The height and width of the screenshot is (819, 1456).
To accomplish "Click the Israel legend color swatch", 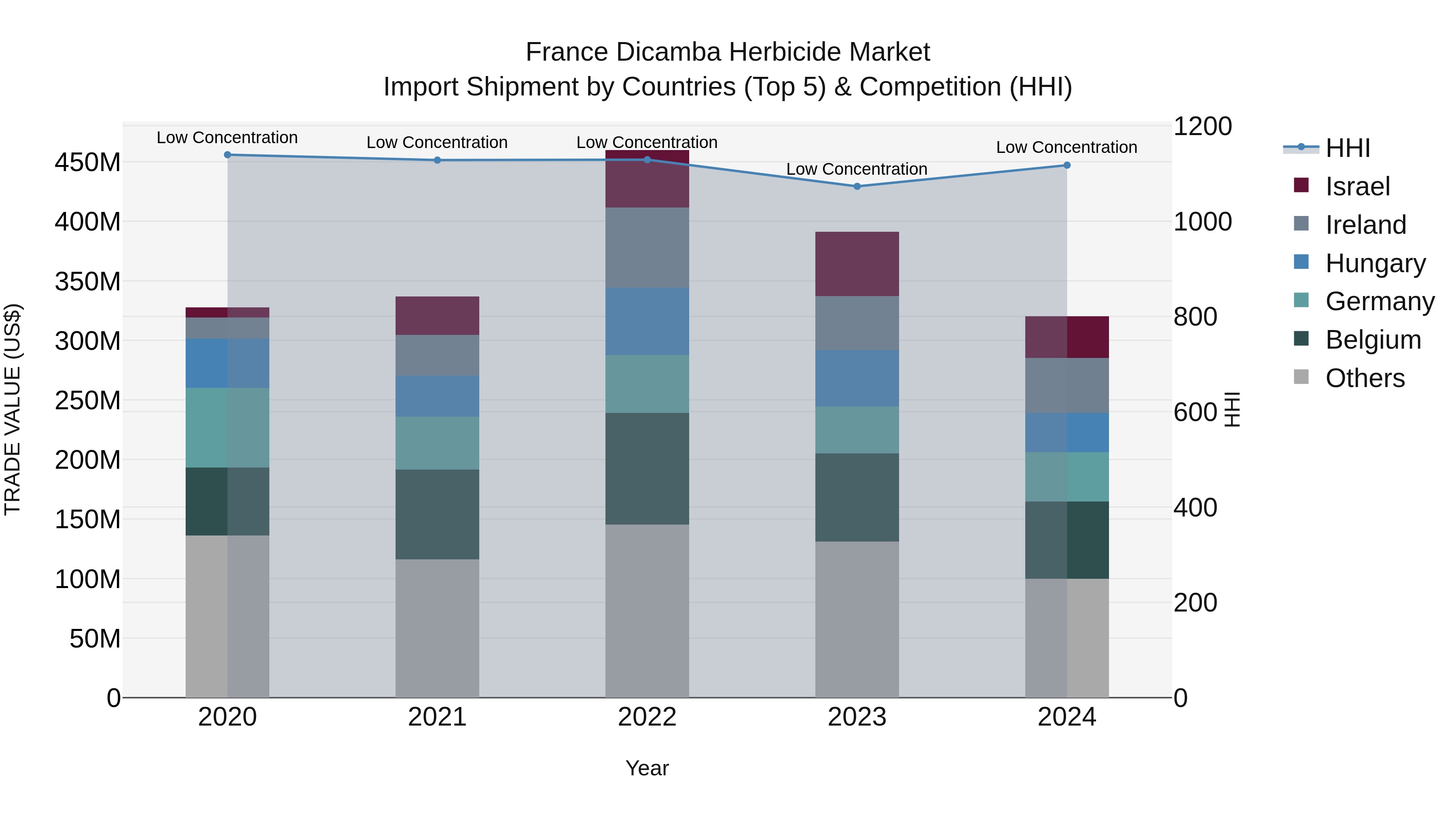I will (x=1301, y=185).
